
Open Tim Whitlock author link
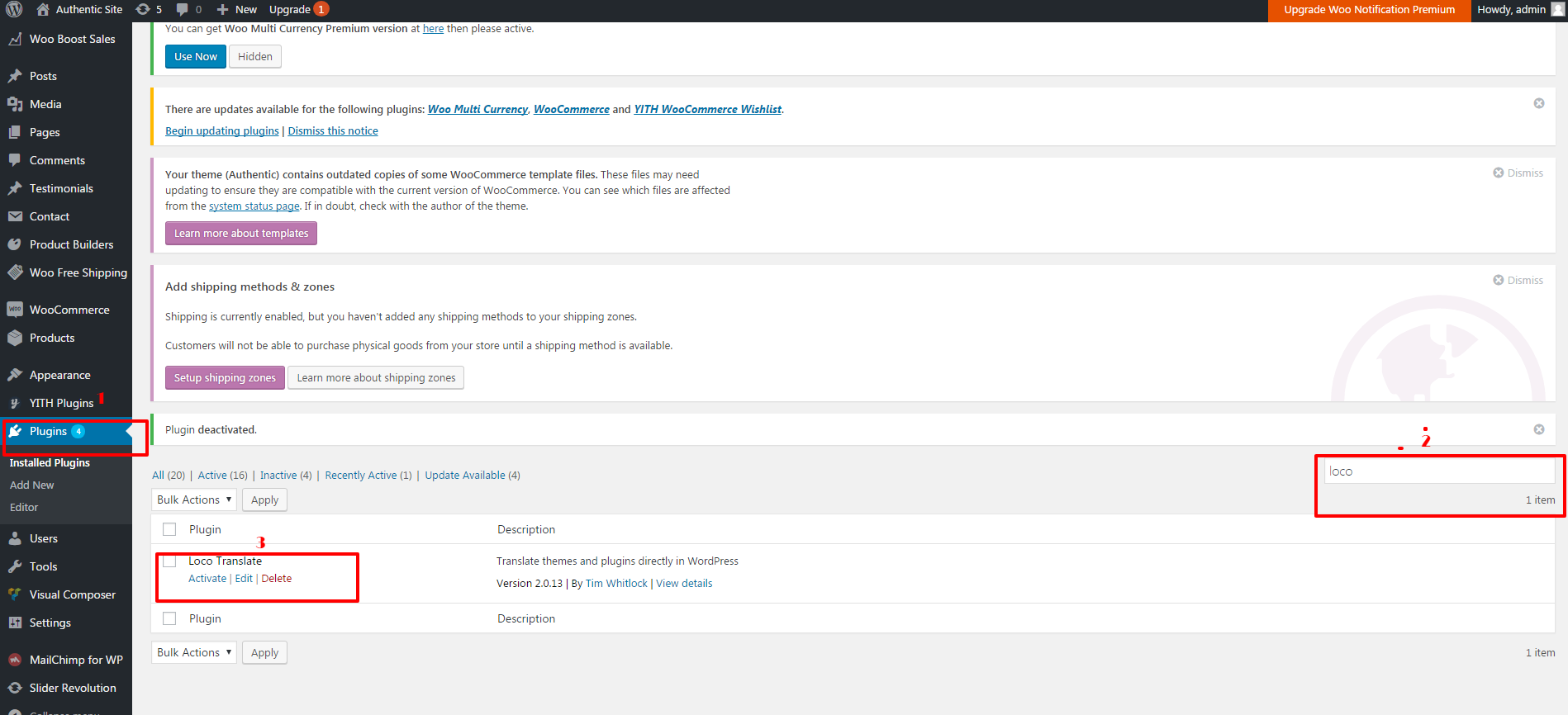(x=616, y=583)
